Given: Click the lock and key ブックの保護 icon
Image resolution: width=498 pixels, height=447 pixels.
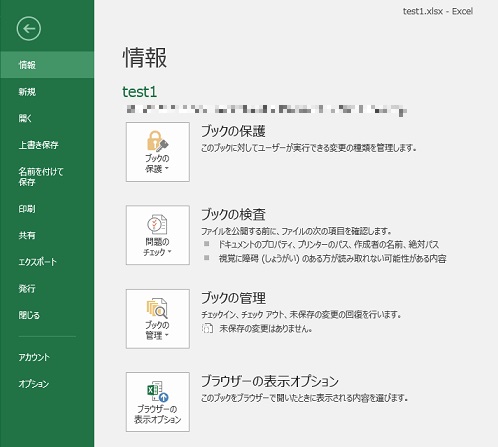Looking at the screenshot, I should click(158, 140).
